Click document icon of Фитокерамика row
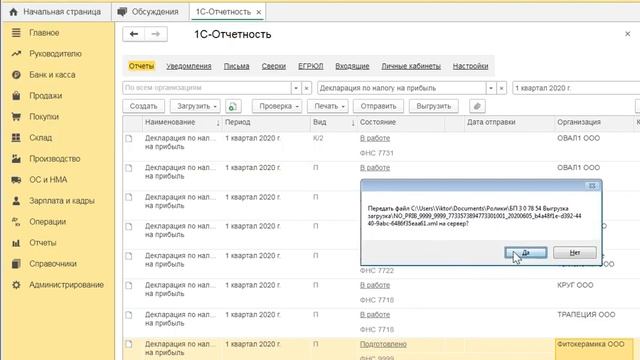The image size is (640, 360). pyautogui.click(x=129, y=344)
